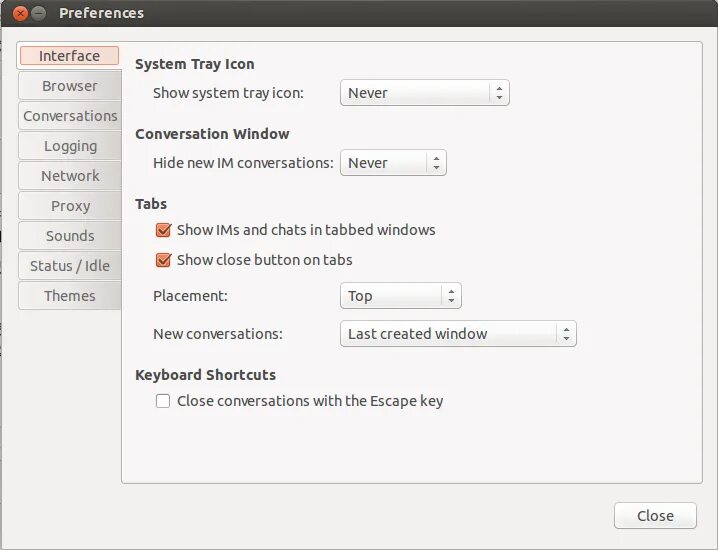Open the Themes tab

point(70,296)
